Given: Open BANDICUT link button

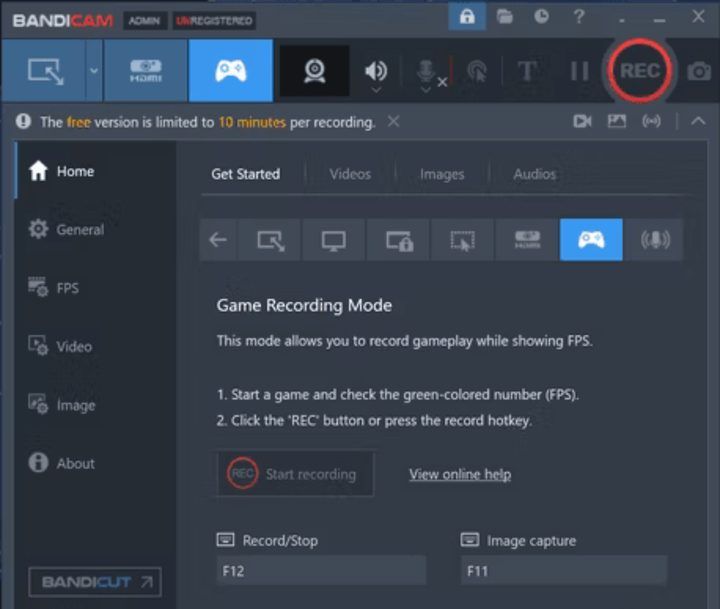Looking at the screenshot, I should click(95, 582).
